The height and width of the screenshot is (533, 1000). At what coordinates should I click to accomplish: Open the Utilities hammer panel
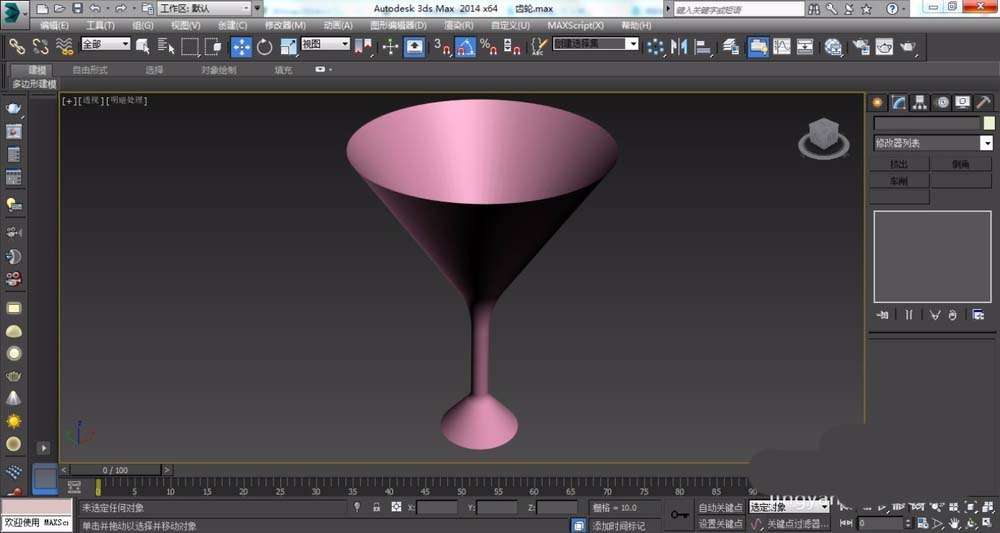click(x=983, y=102)
